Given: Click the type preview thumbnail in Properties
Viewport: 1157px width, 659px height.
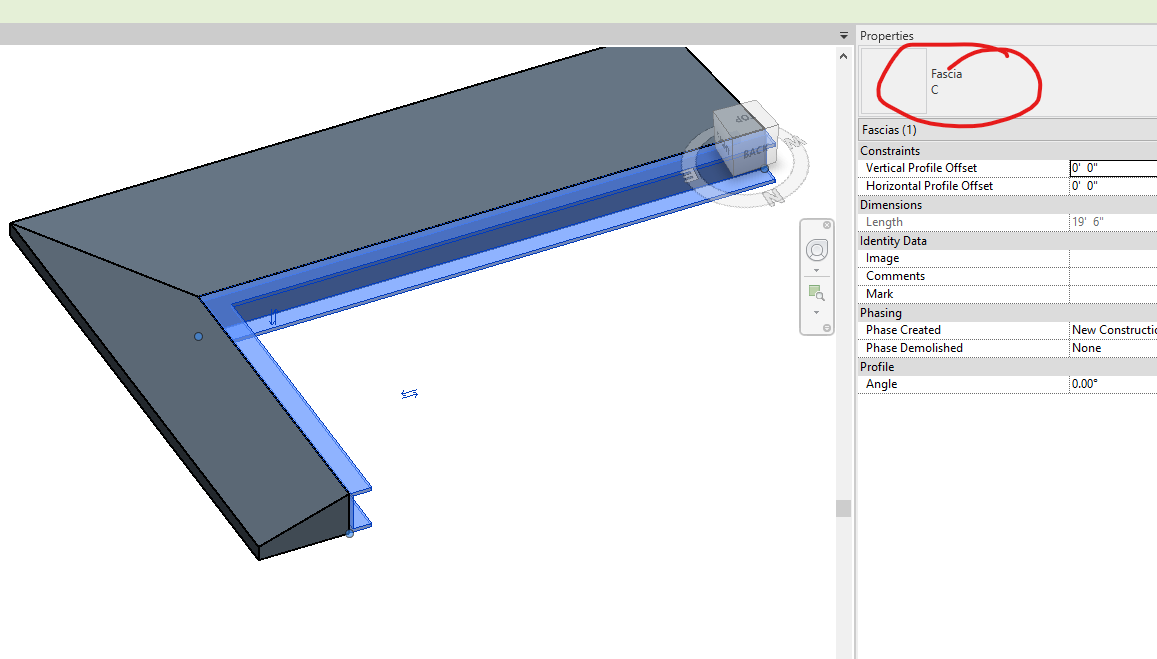Looking at the screenshot, I should [x=894, y=81].
